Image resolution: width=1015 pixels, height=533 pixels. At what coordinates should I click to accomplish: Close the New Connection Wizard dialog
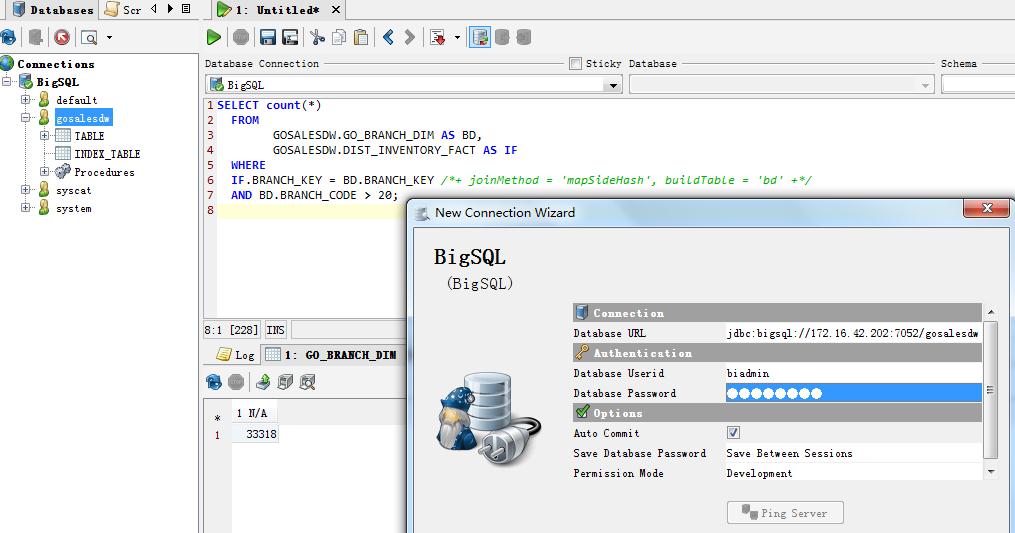coord(987,208)
